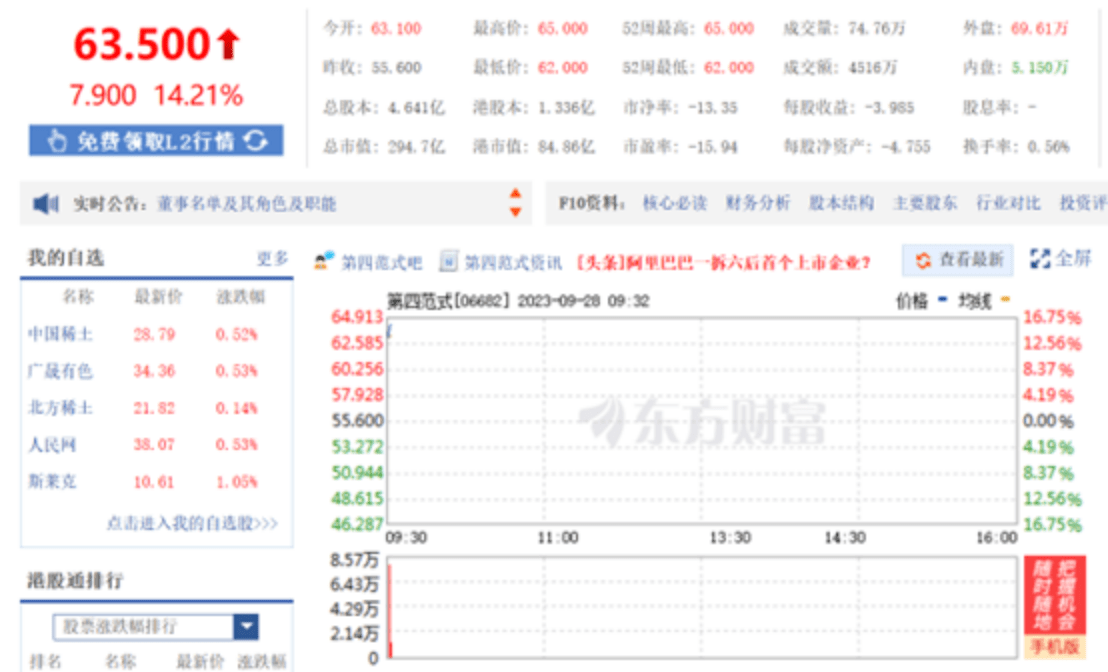Click the 均线 orange legend marker
1108x672 pixels.
tap(1006, 300)
